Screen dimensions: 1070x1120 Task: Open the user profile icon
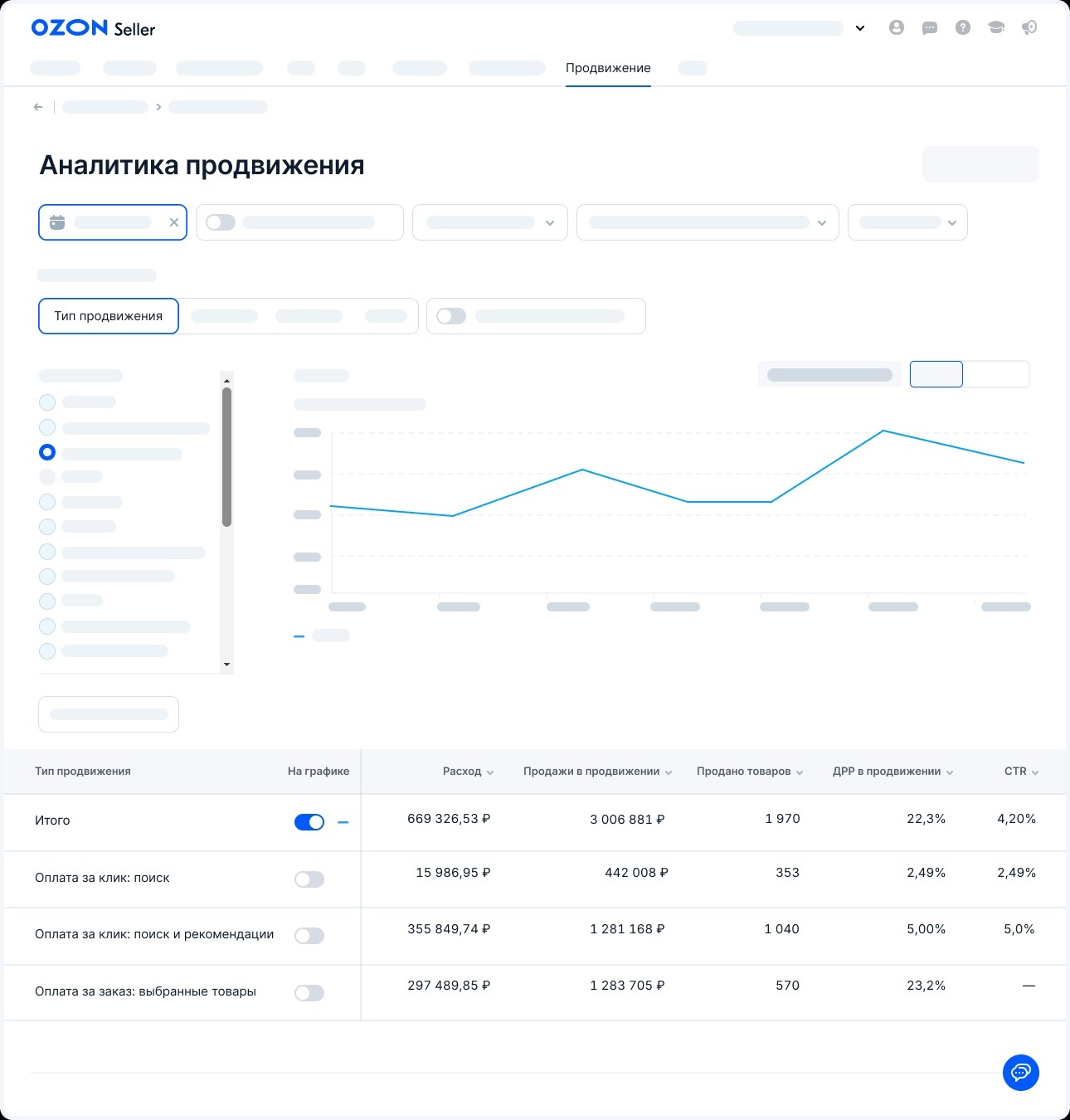point(897,27)
